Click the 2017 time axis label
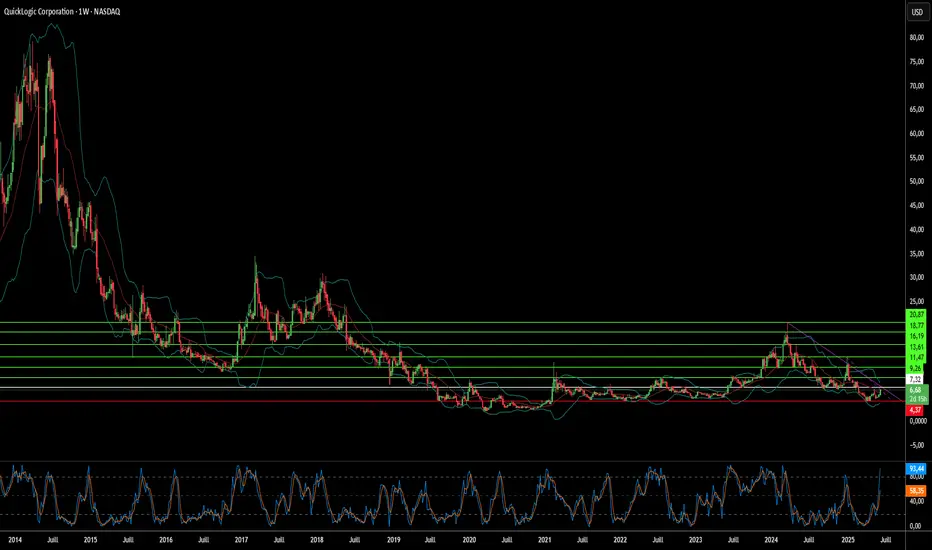 click(241, 540)
